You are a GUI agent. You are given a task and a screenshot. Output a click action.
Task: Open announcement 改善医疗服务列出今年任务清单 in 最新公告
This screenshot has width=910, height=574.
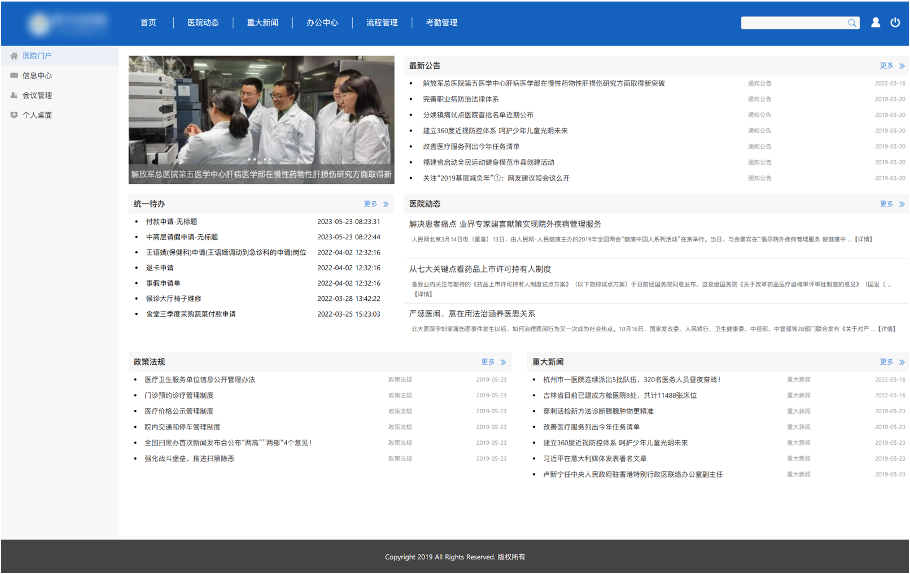coord(471,147)
